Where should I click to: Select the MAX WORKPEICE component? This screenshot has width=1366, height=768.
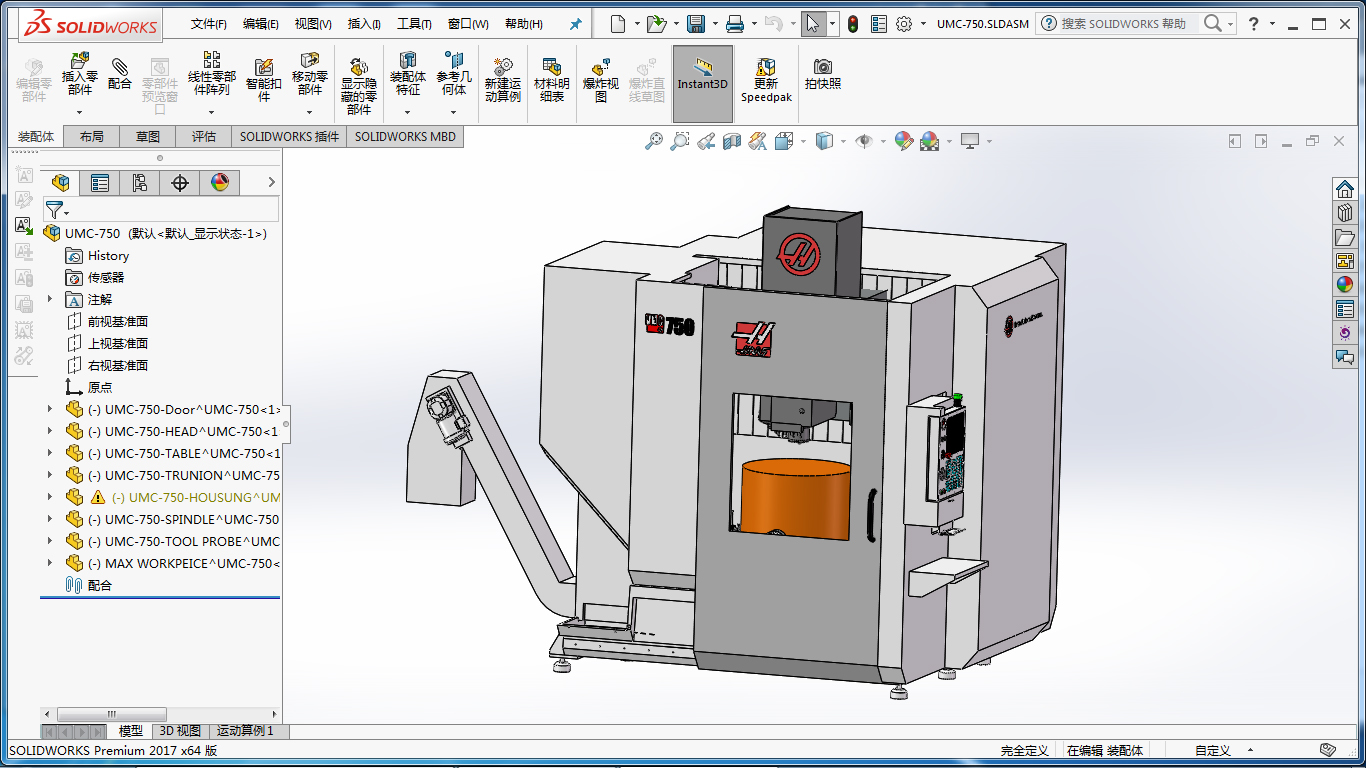tap(172, 563)
